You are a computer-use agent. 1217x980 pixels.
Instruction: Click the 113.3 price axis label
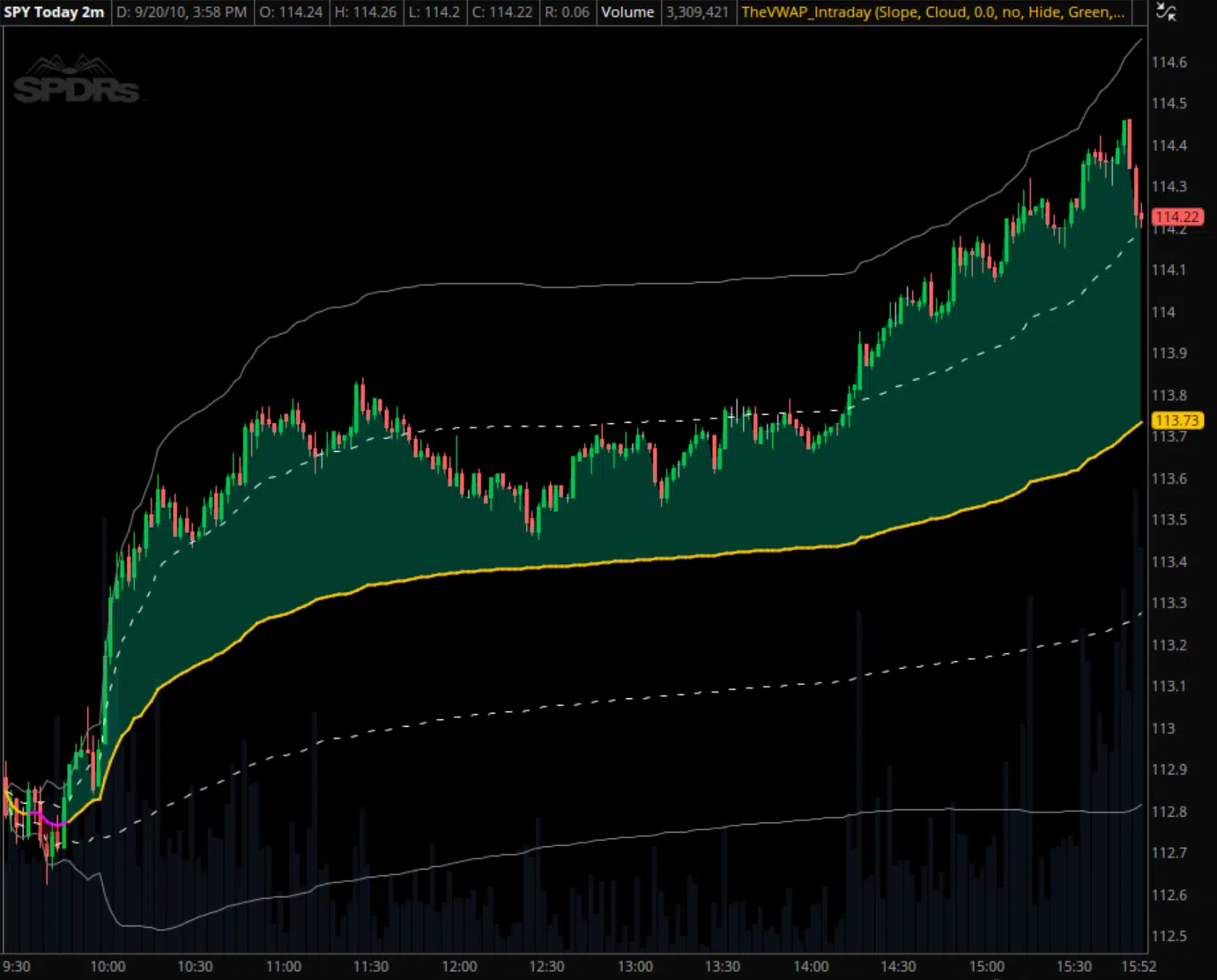(1169, 604)
